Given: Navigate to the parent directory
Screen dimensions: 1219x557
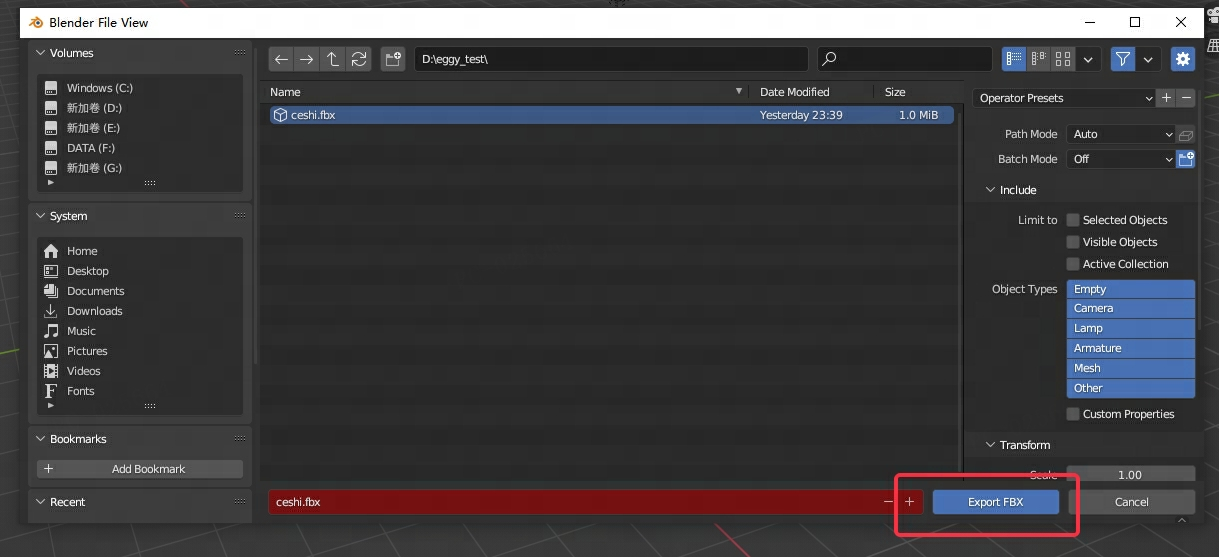Looking at the screenshot, I should pyautogui.click(x=333, y=59).
